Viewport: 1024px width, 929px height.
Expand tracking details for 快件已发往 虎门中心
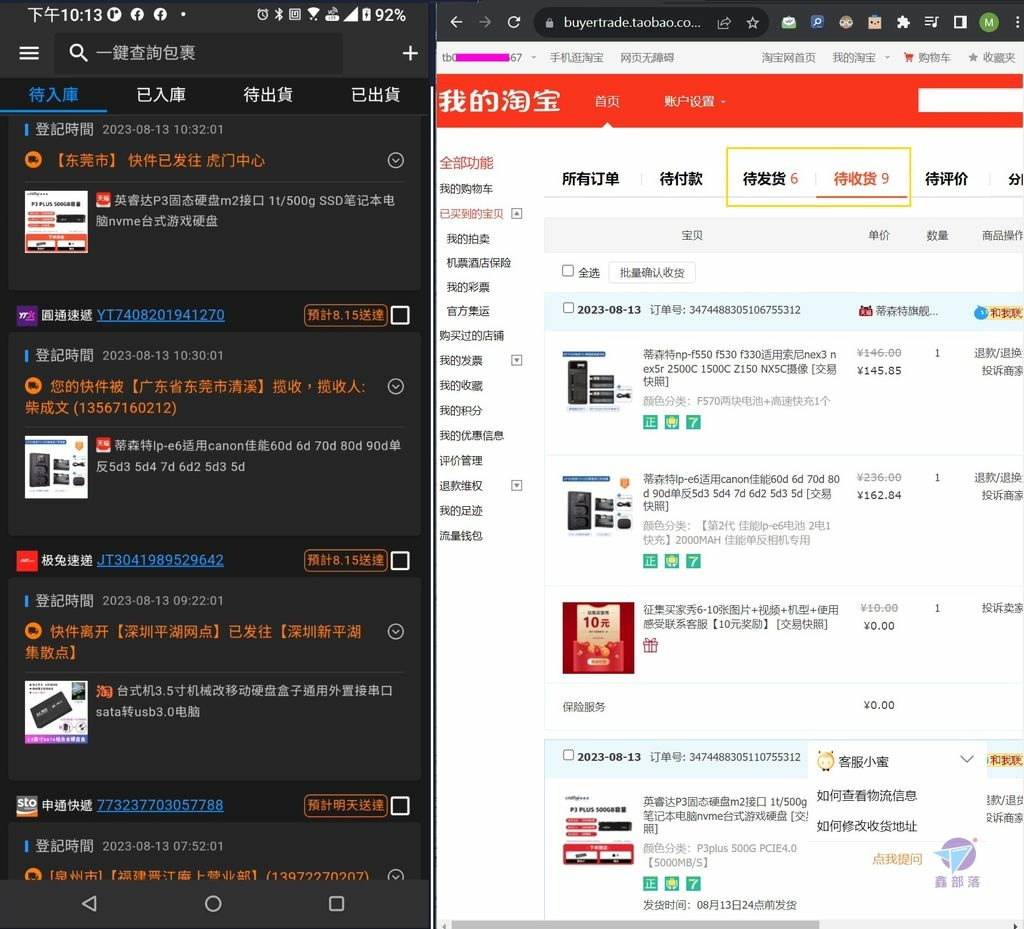(x=395, y=160)
